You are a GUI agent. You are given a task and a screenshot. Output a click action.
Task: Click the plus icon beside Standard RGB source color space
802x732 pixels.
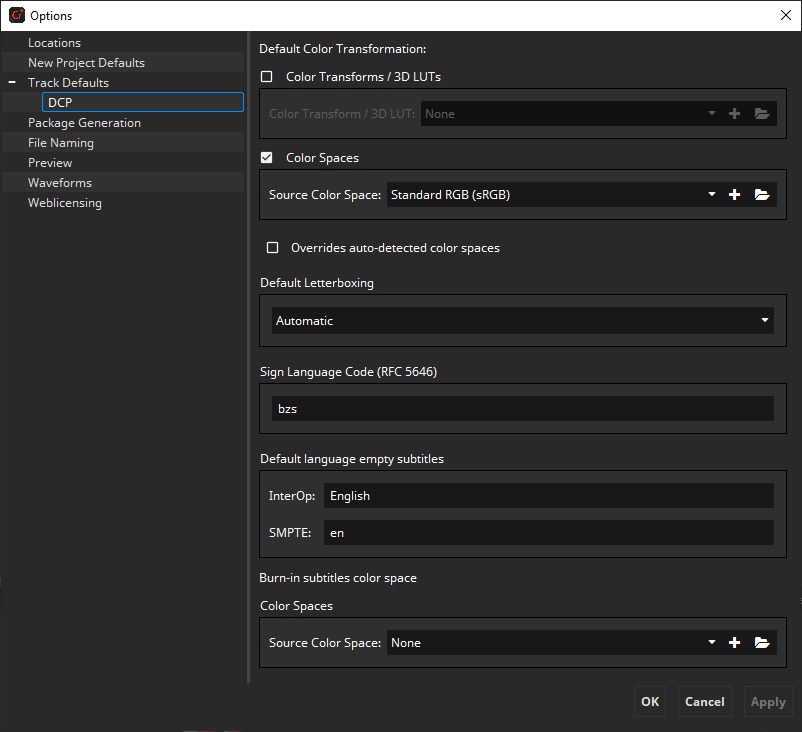pos(734,195)
